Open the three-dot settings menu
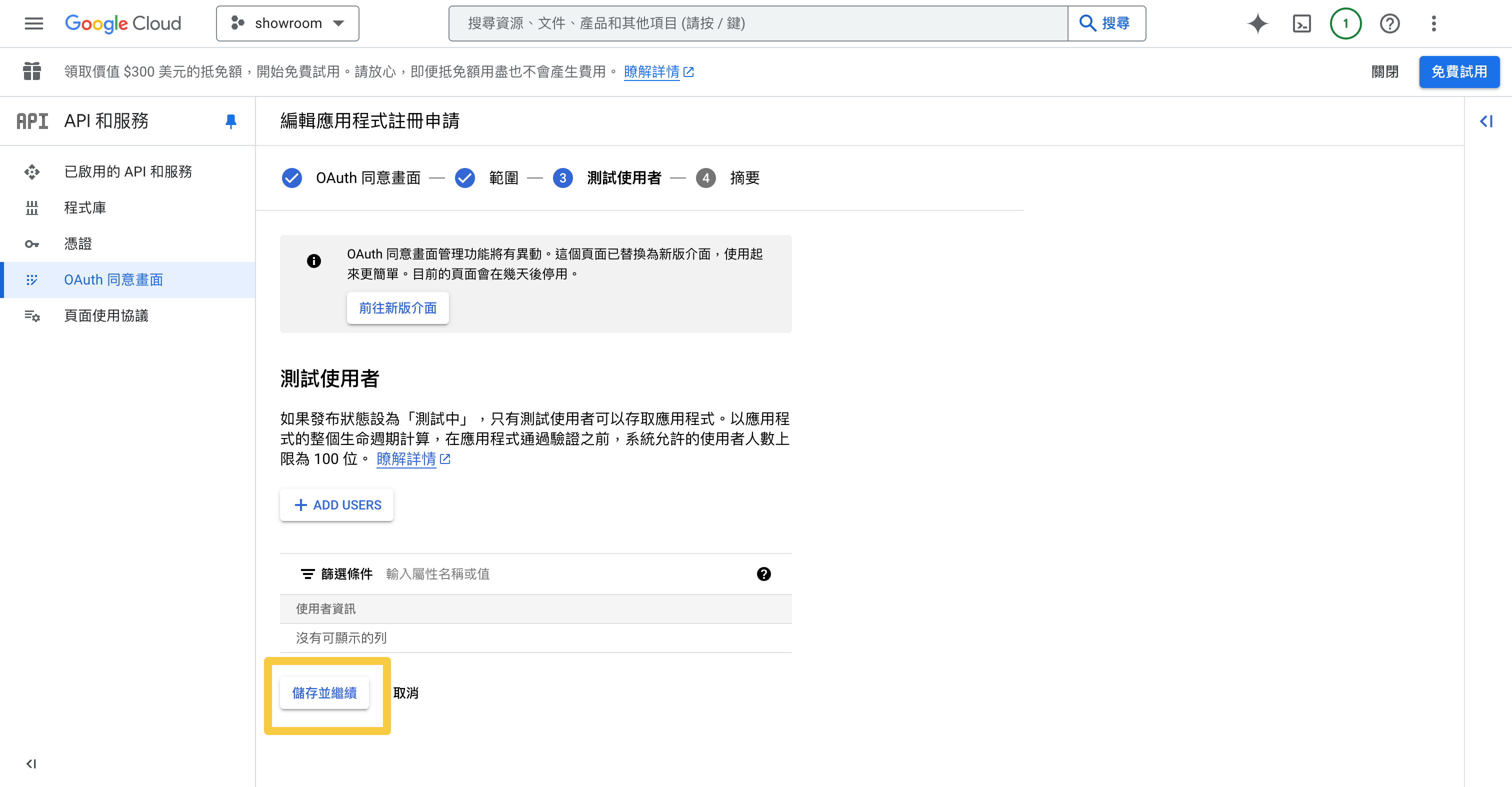The image size is (1512, 787). (x=1433, y=23)
